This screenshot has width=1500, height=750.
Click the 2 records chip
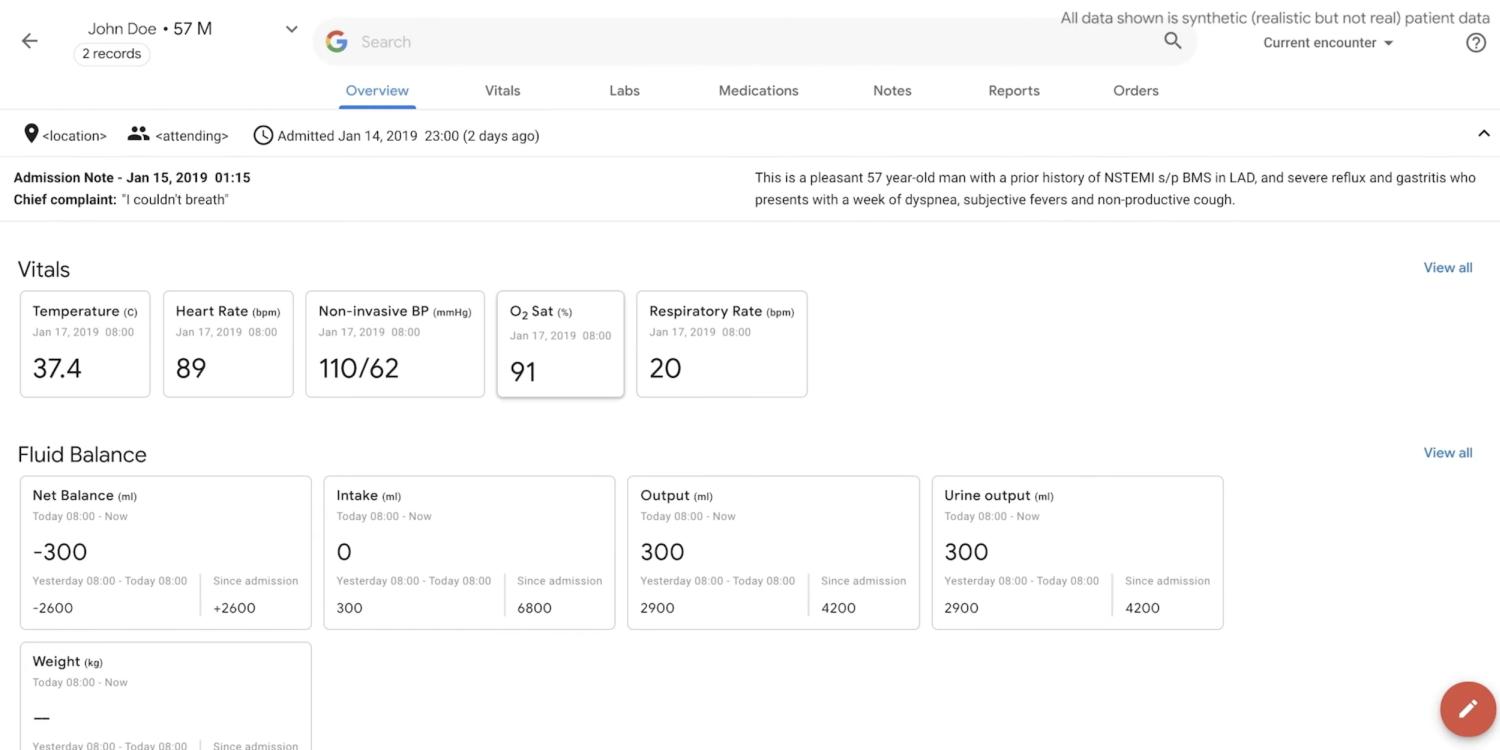[112, 54]
